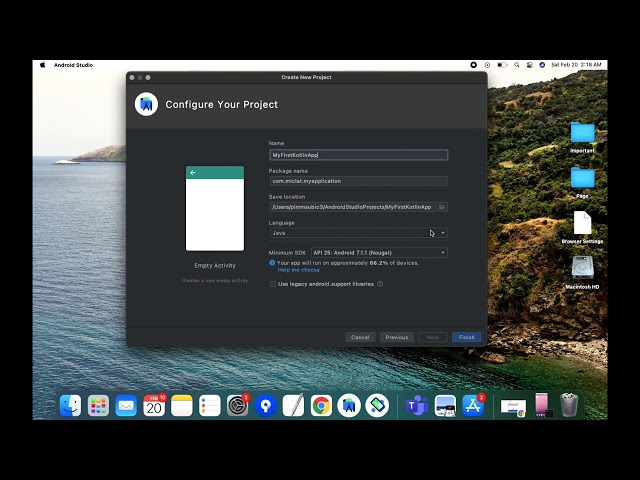Viewport: 640px width, 480px height.
Task: Open App Store in the Dock
Action: click(473, 405)
